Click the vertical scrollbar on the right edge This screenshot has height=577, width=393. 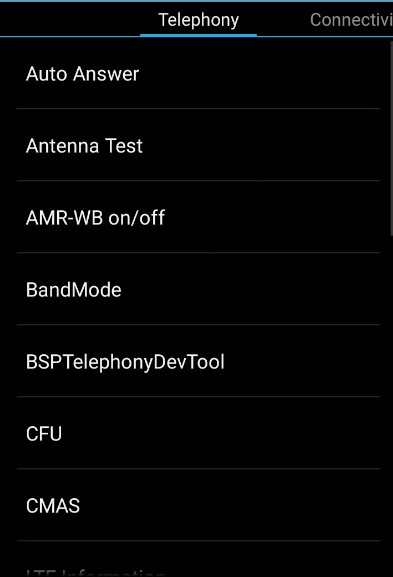click(391, 138)
